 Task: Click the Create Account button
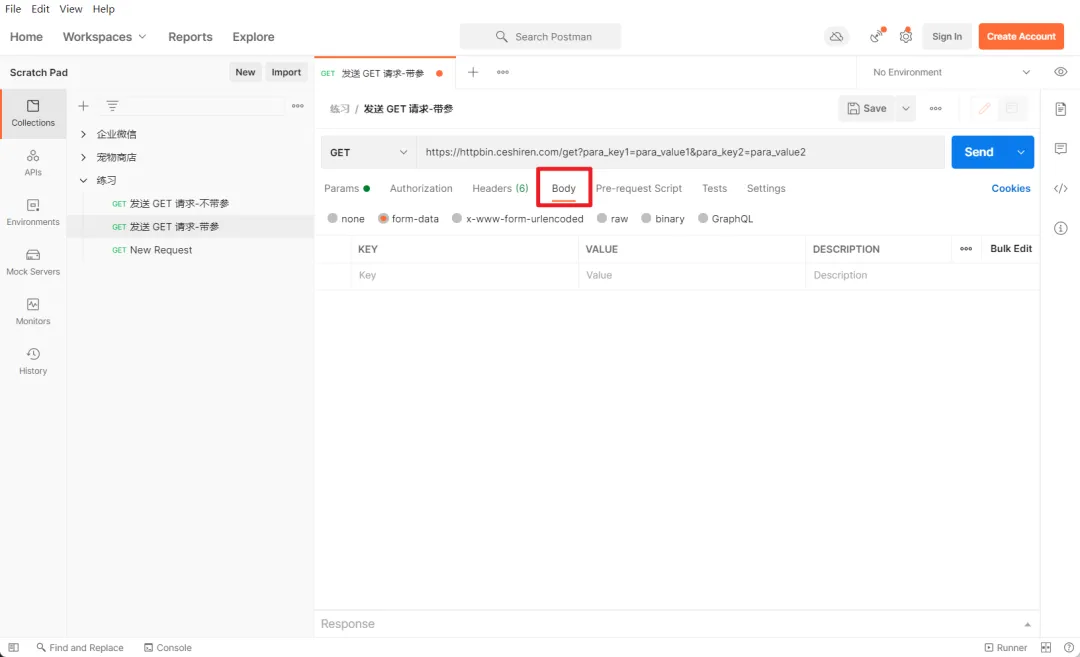coord(1021,36)
